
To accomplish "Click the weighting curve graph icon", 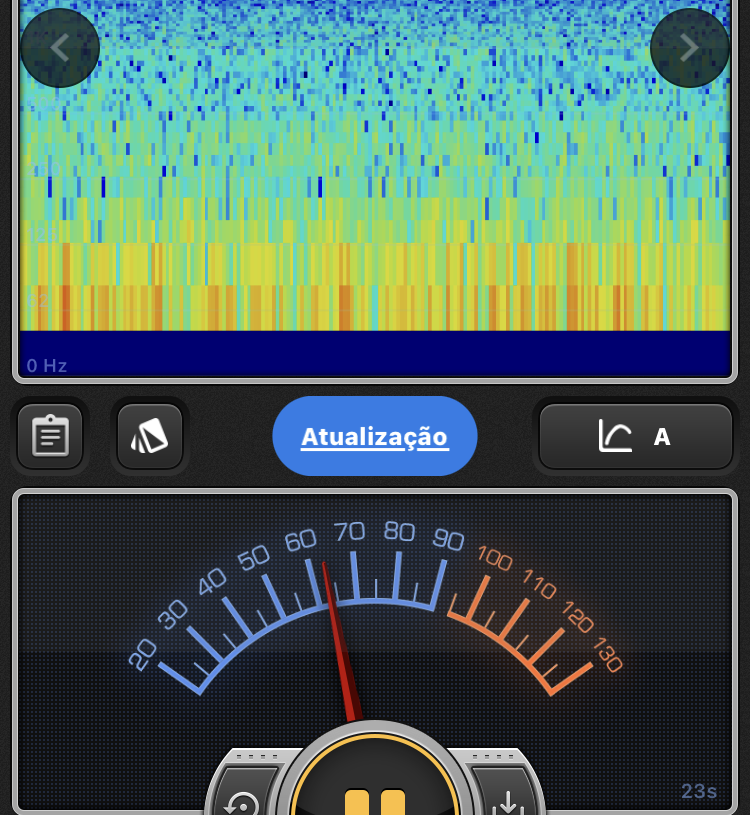I will [x=615, y=436].
